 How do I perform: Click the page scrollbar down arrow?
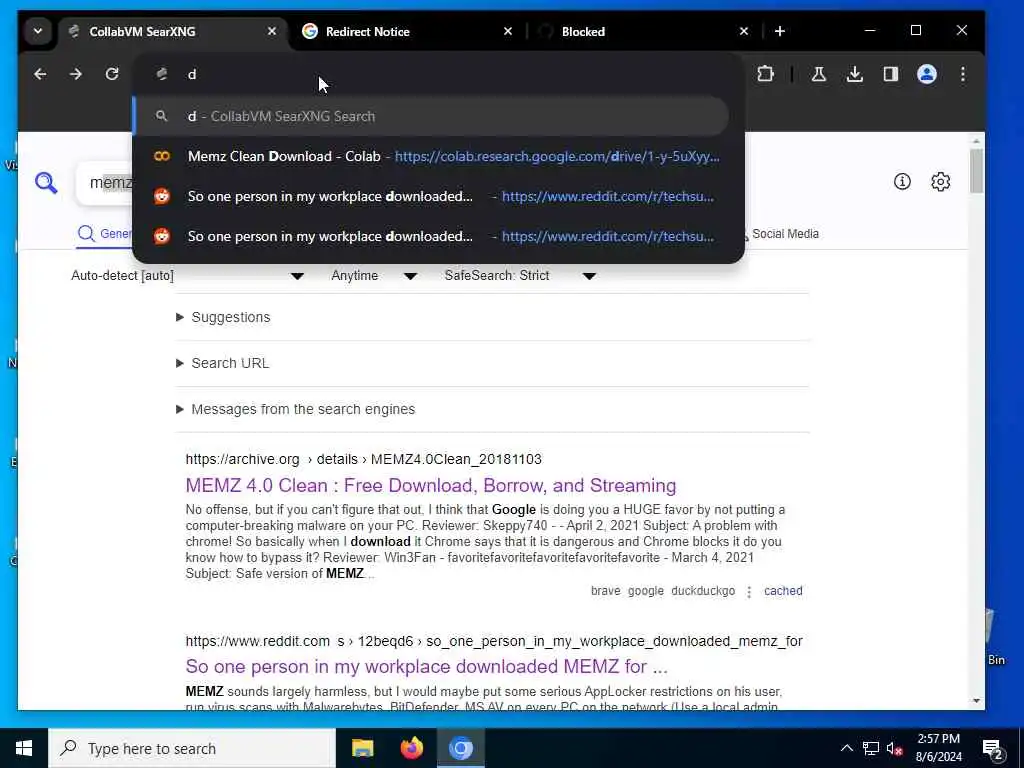coord(976,701)
